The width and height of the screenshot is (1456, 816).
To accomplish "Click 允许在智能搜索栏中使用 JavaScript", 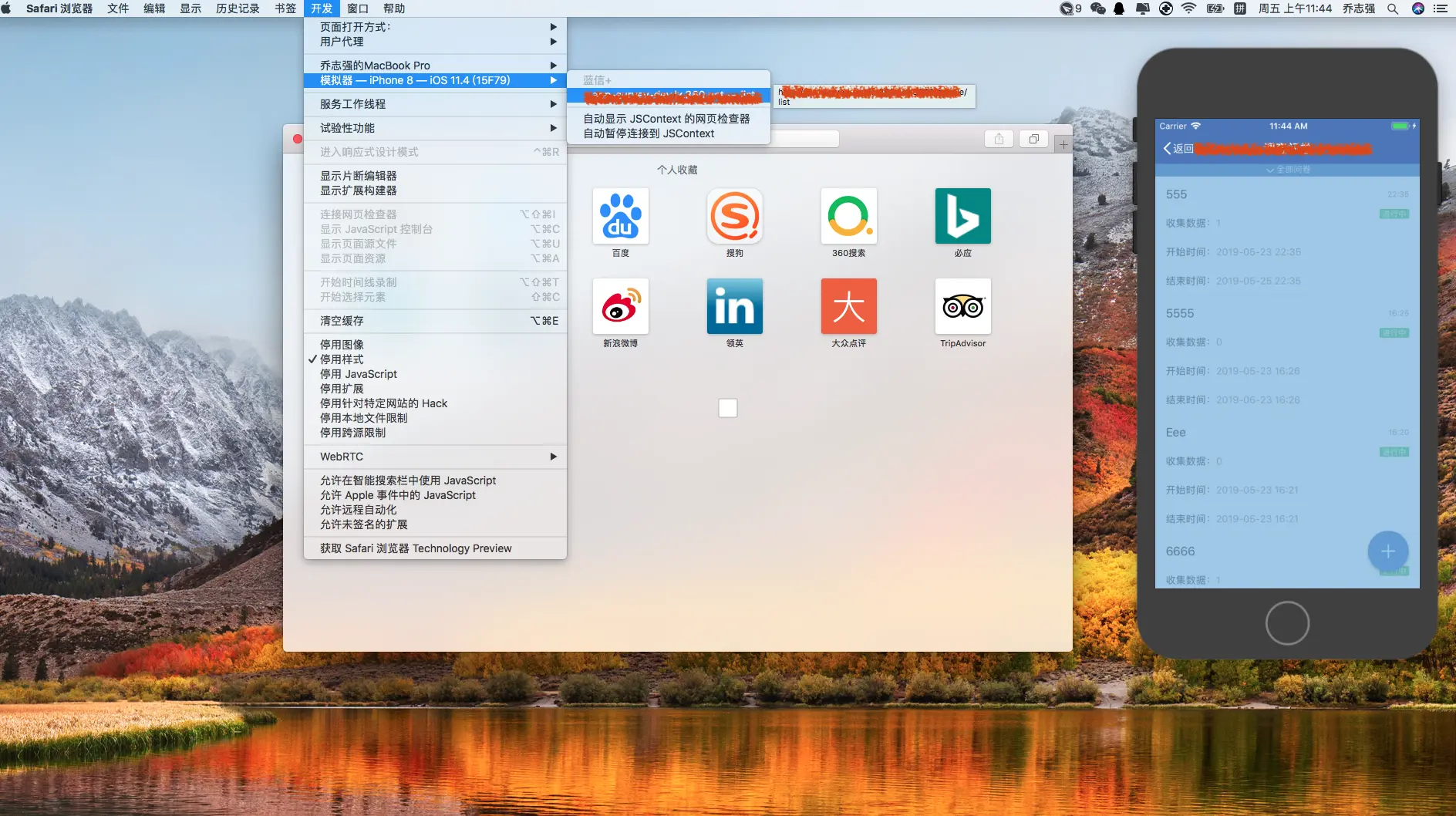I will pos(435,480).
